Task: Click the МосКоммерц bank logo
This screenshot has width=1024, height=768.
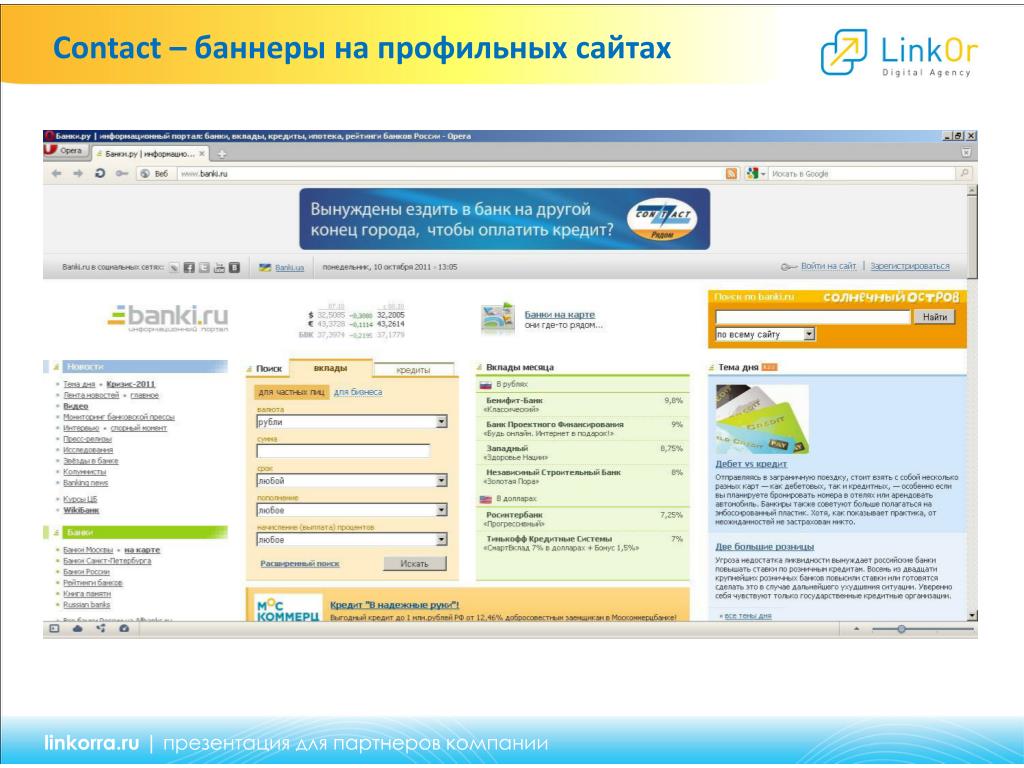Action: [288, 609]
